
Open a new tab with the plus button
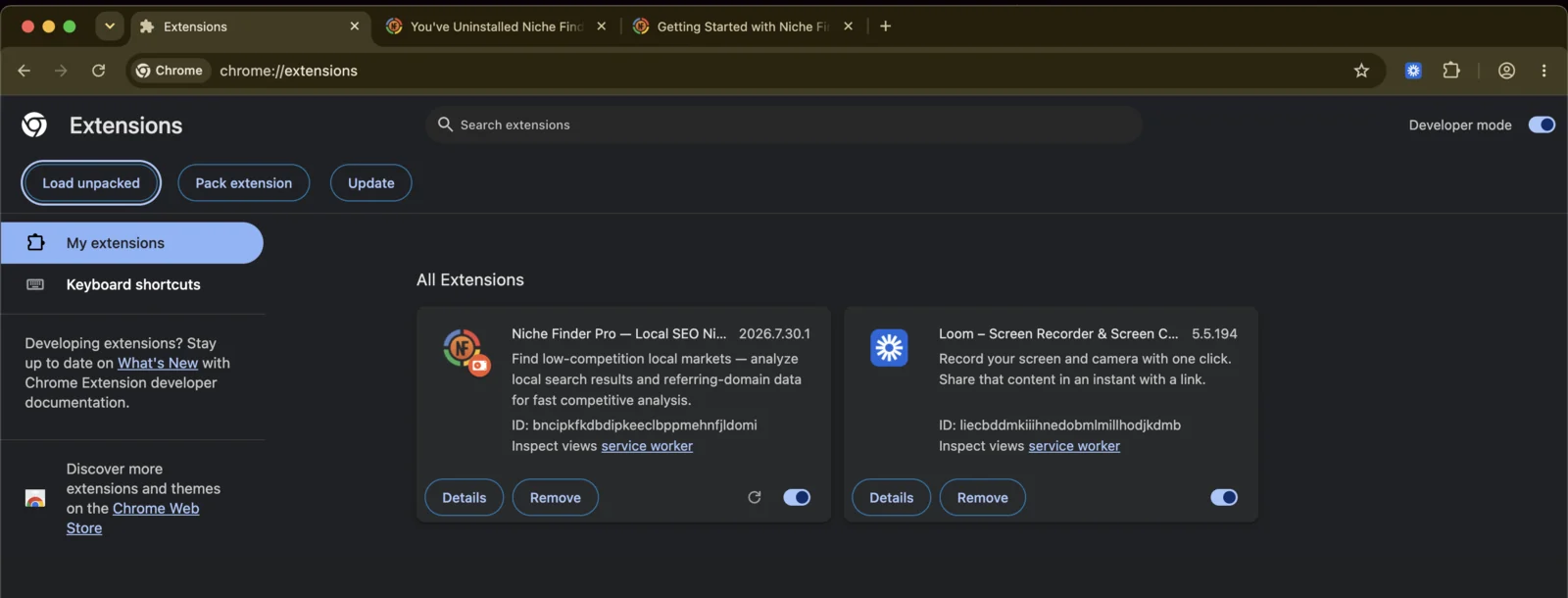point(885,26)
